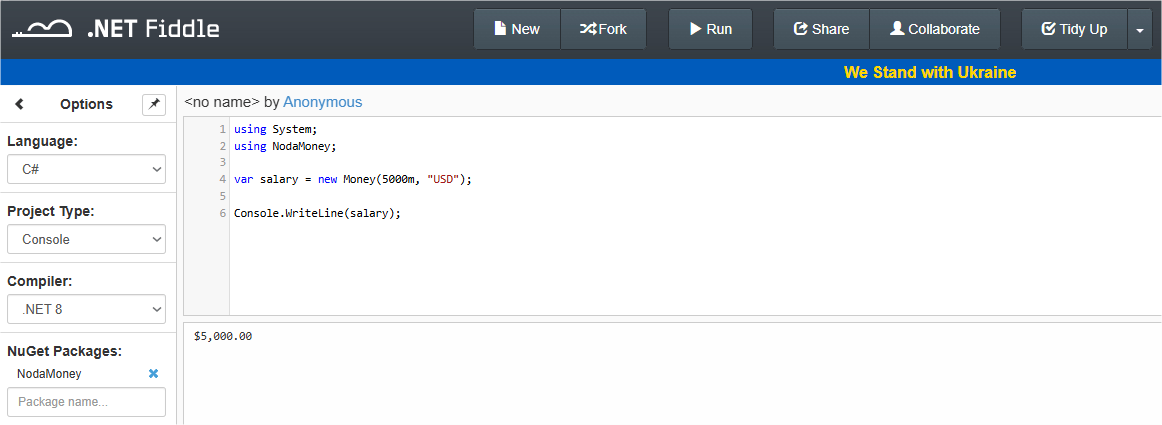
Task: Pin the Options sidebar
Action: pos(153,105)
